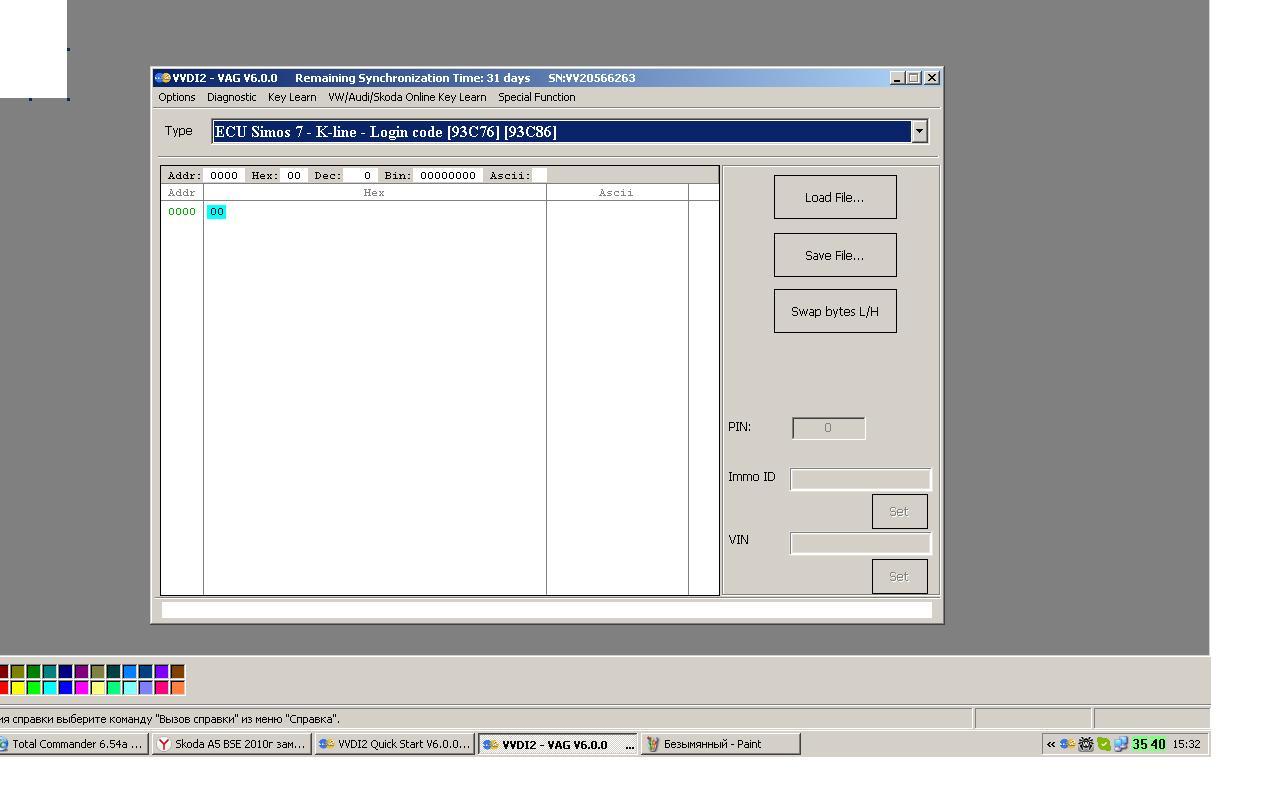Open VW/Audi/Skoda Online Key Learn menu
Image resolution: width=1280 pixels, height=800 pixels.
coord(407,97)
